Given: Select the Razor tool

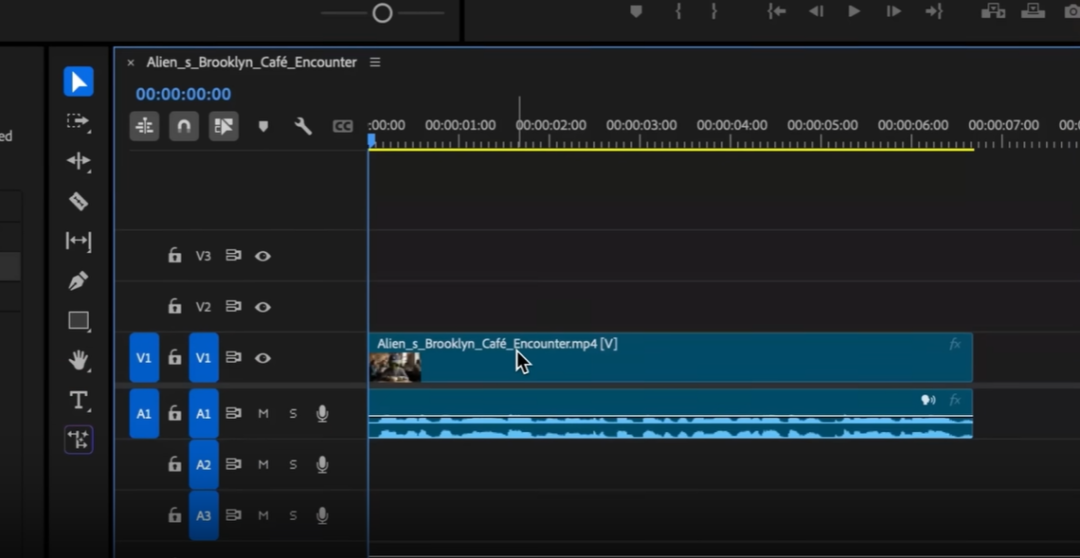Looking at the screenshot, I should pyautogui.click(x=78, y=201).
